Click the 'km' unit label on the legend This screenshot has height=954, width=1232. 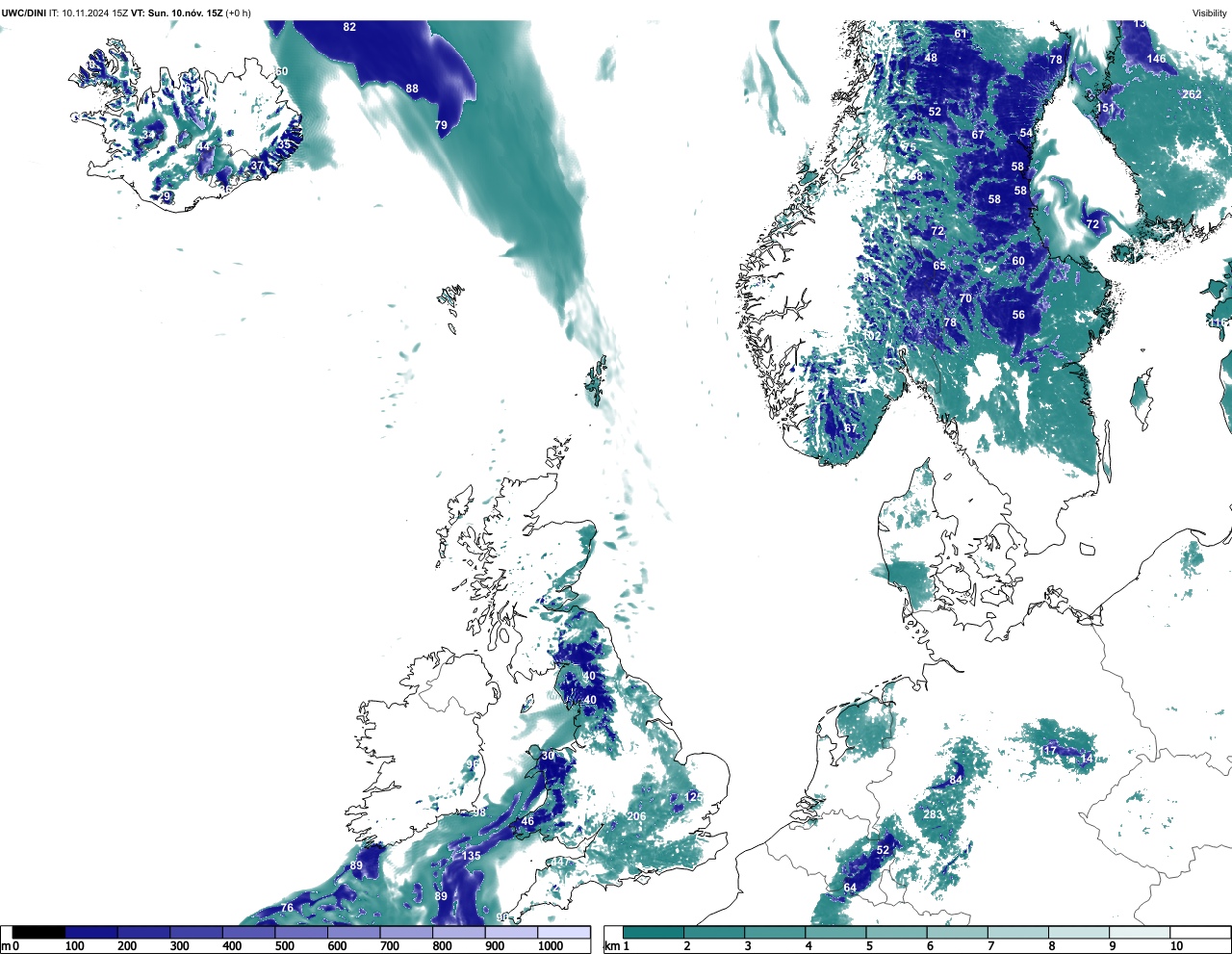pyautogui.click(x=611, y=946)
